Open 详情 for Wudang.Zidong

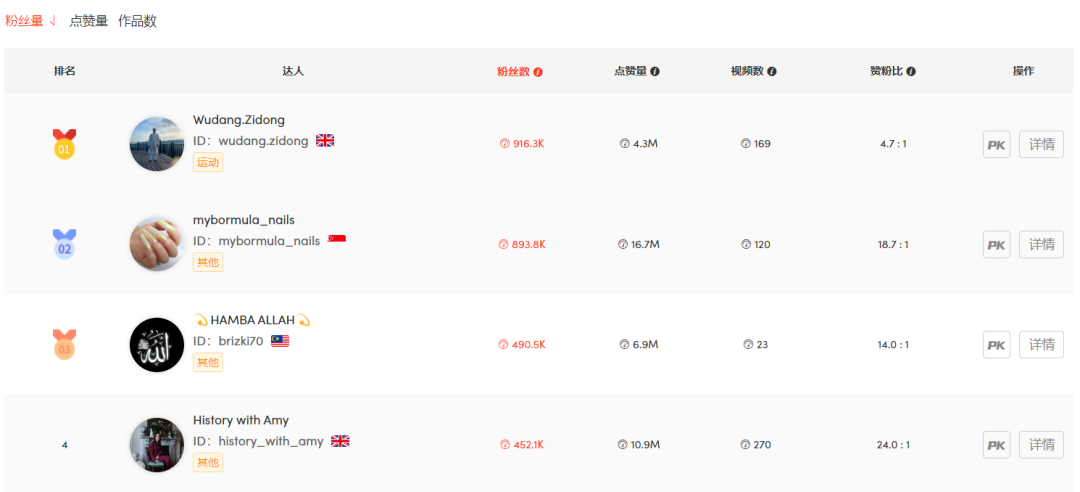(x=1041, y=145)
